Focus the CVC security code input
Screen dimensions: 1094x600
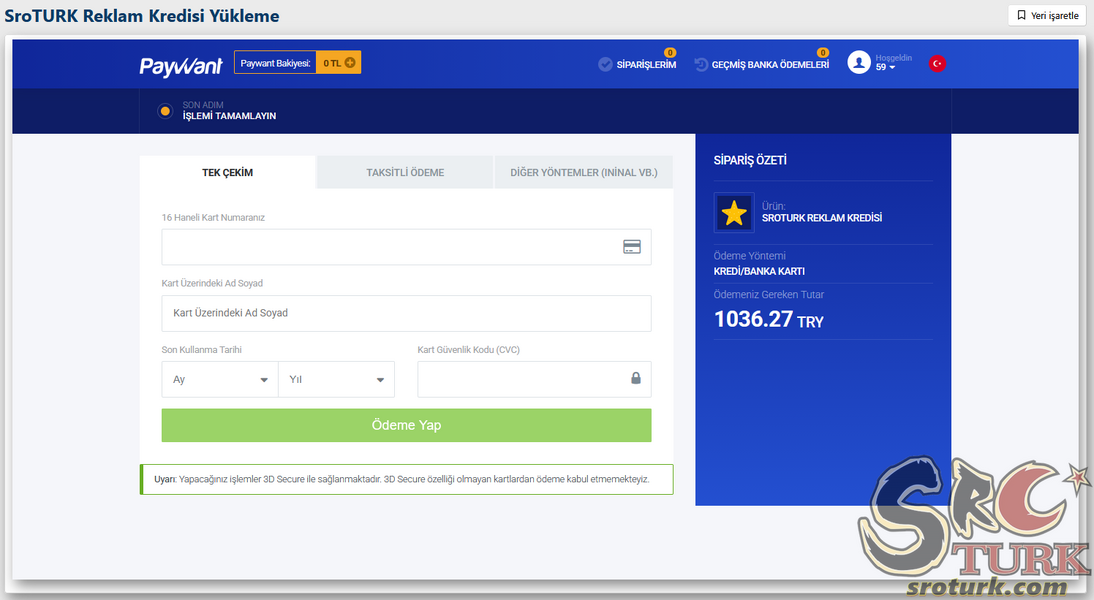pos(534,380)
